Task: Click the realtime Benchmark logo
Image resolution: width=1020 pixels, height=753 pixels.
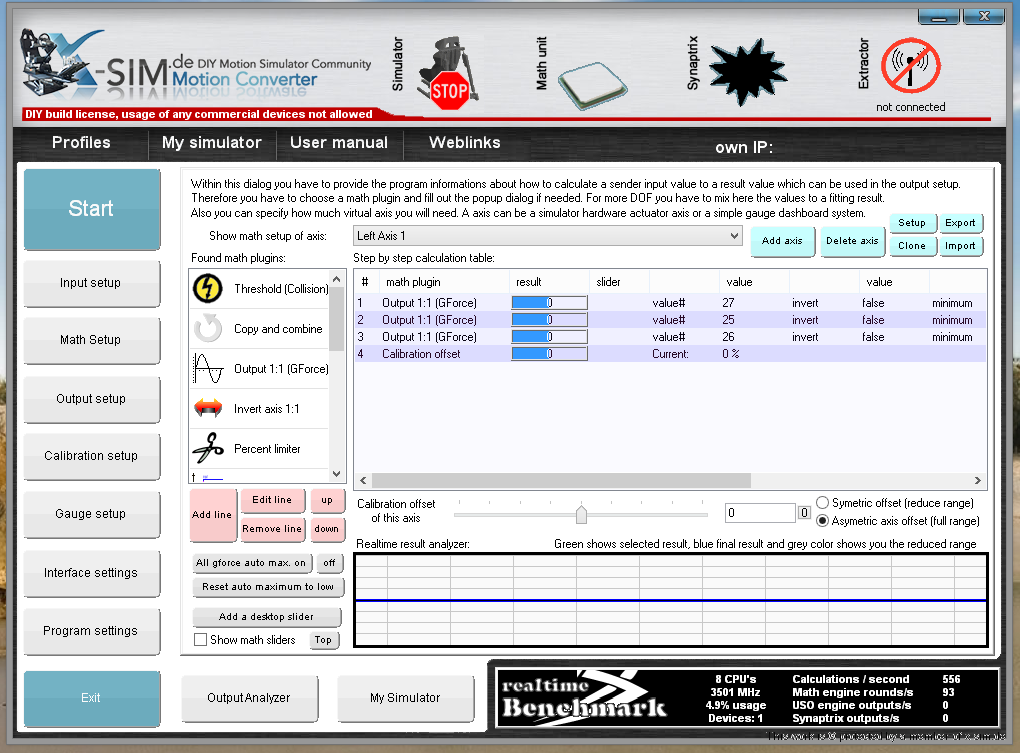Action: [x=584, y=698]
